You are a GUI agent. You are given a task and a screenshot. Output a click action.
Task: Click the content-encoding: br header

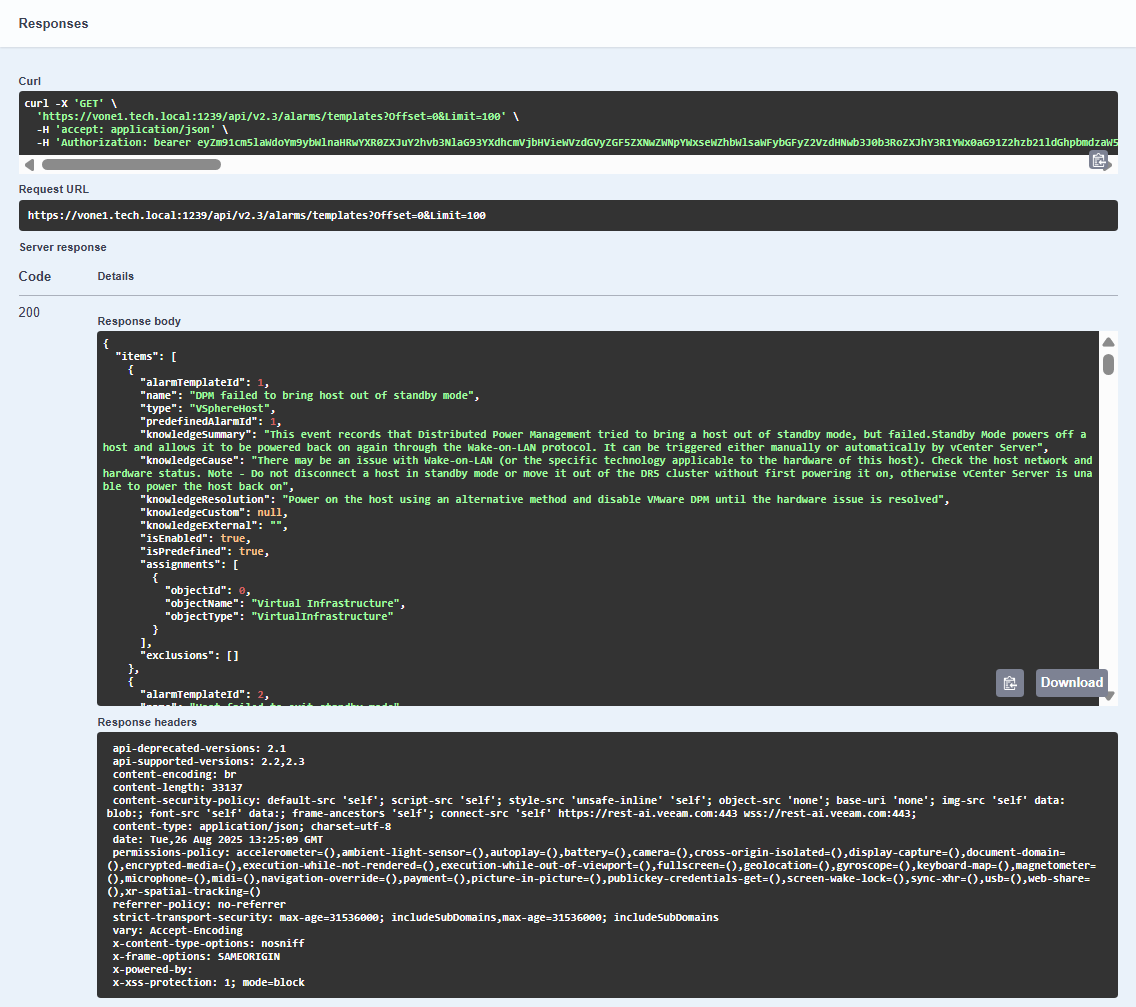coord(175,774)
